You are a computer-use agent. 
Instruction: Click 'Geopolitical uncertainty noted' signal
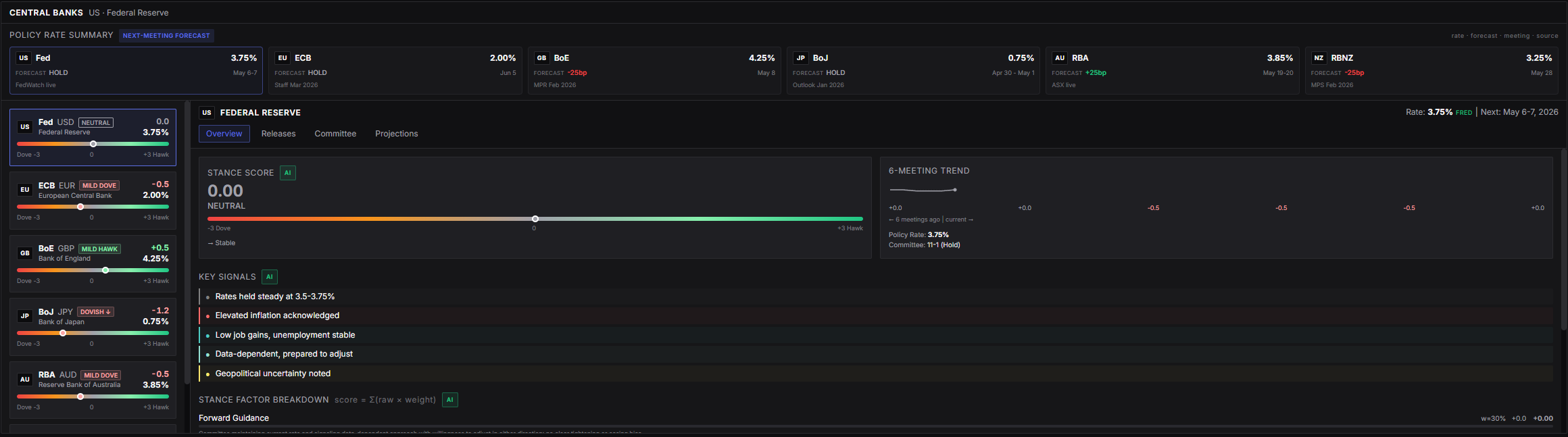(876, 374)
